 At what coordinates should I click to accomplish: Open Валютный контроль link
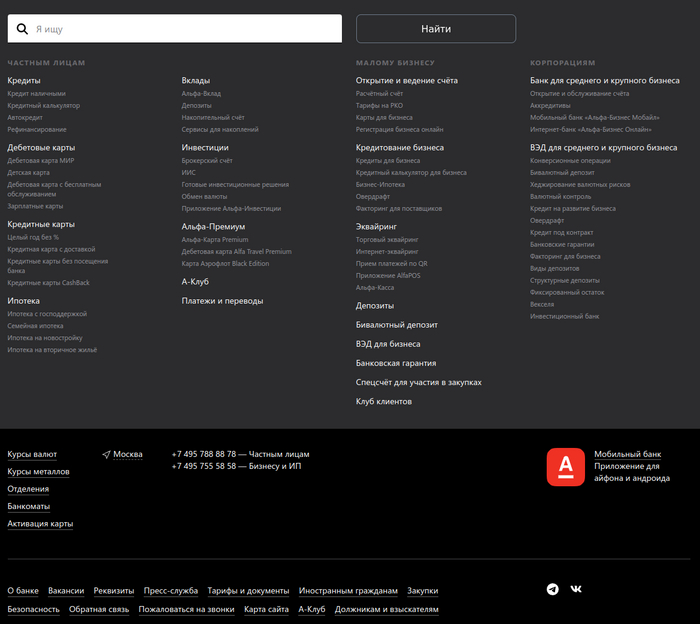click(561, 197)
